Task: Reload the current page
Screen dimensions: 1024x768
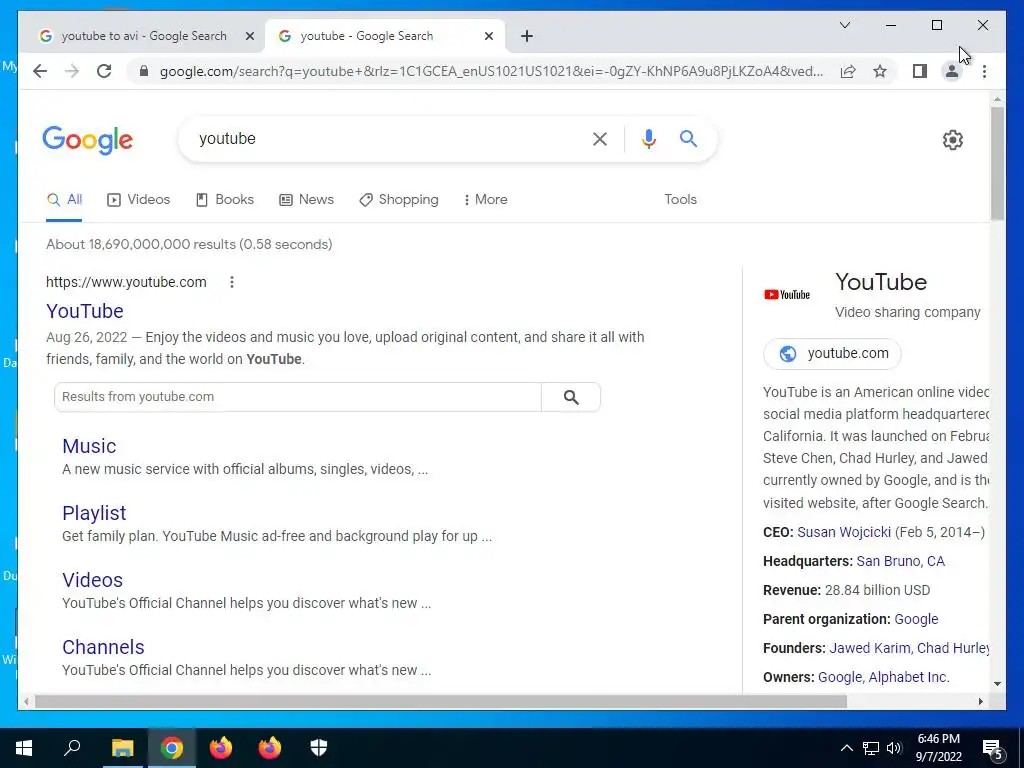Action: (x=104, y=71)
